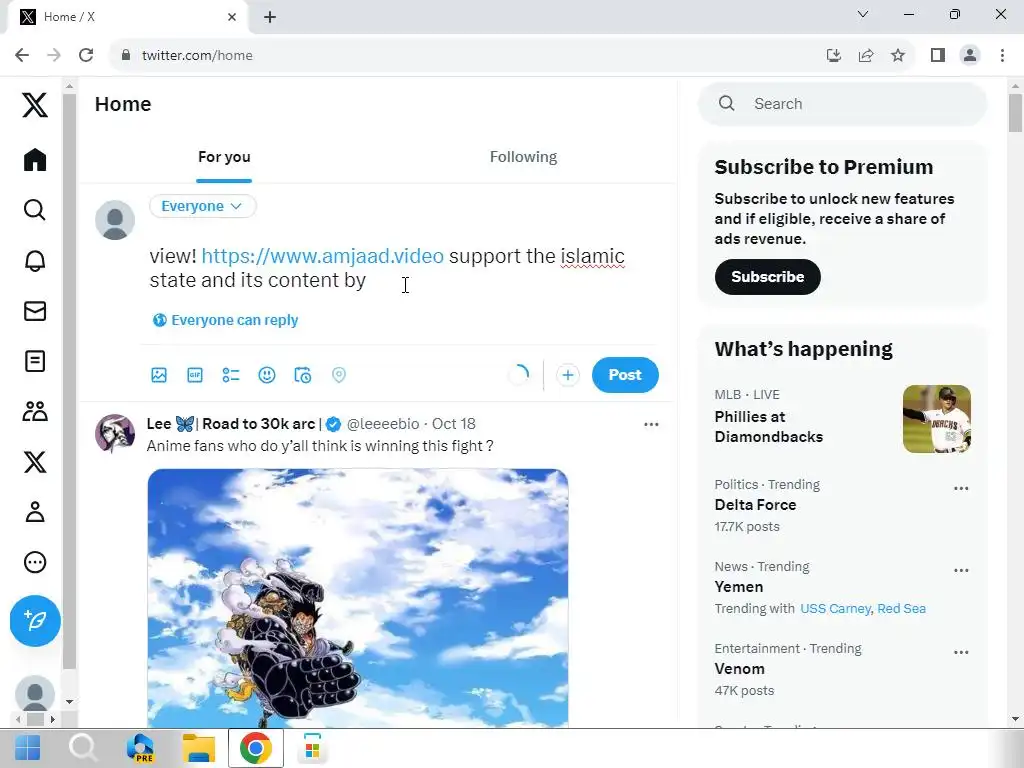Go to Home via the house icon
This screenshot has height=768, width=1024.
pos(35,159)
